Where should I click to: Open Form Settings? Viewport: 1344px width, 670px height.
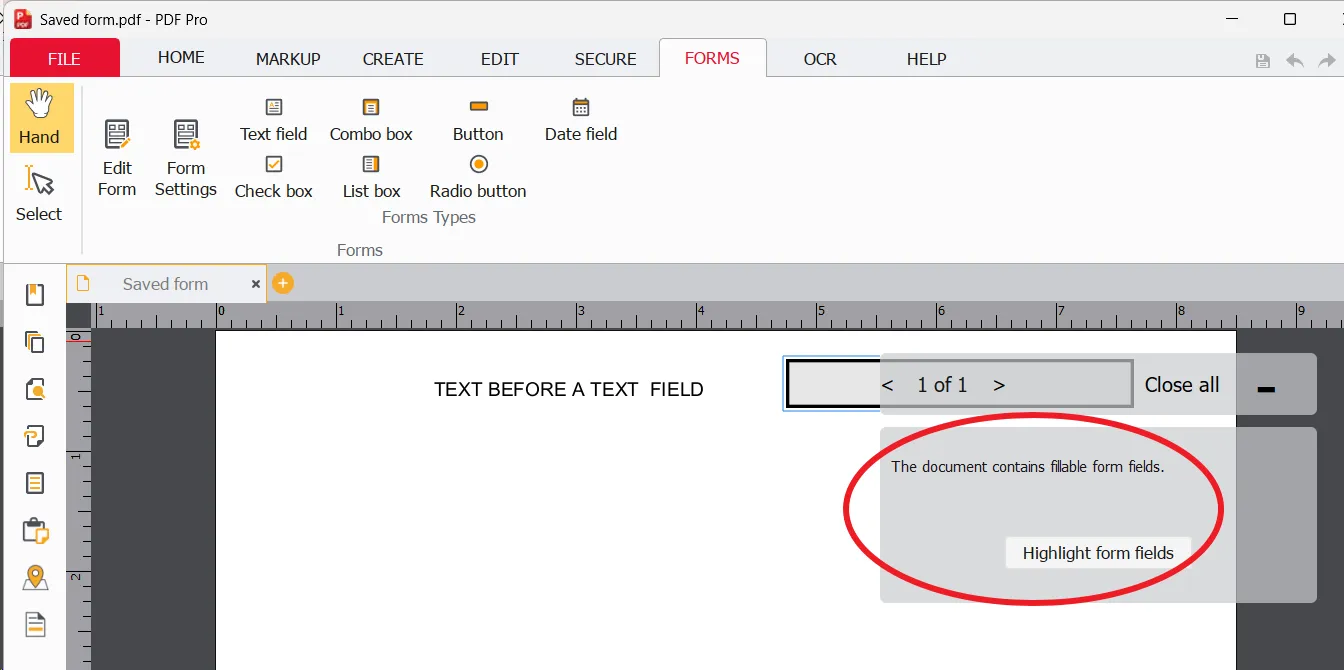(186, 158)
